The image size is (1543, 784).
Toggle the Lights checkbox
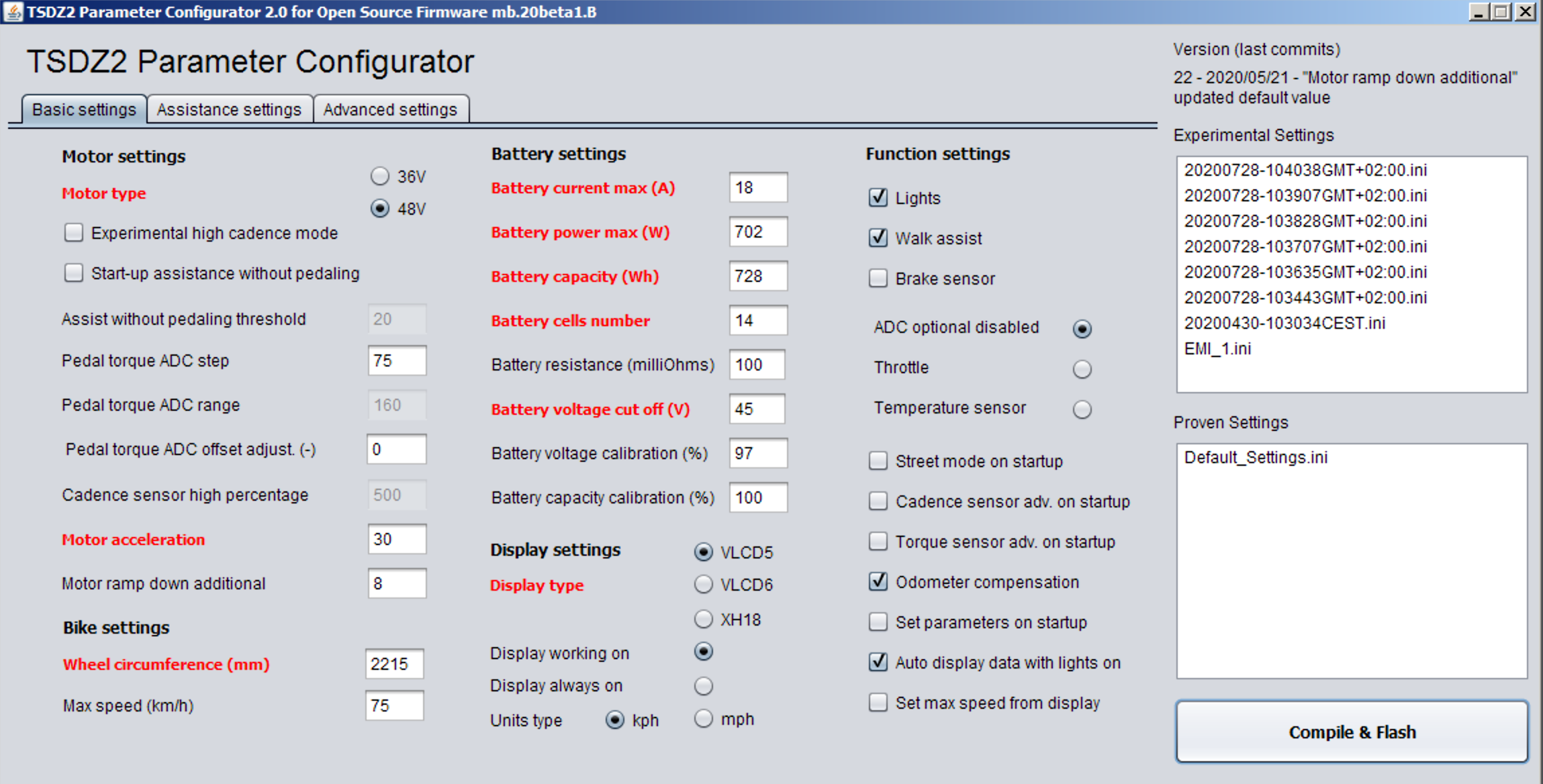(904, 198)
